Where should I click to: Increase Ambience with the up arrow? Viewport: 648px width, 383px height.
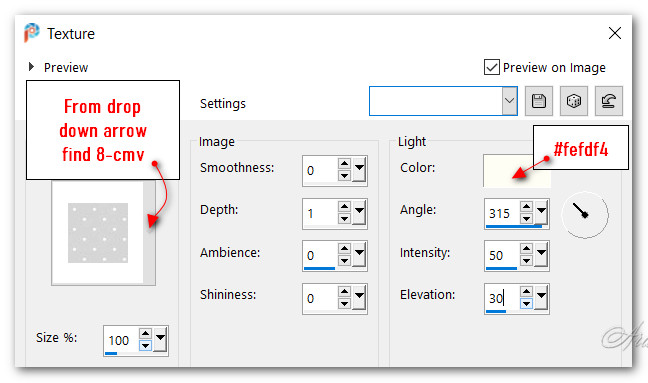pos(344,248)
